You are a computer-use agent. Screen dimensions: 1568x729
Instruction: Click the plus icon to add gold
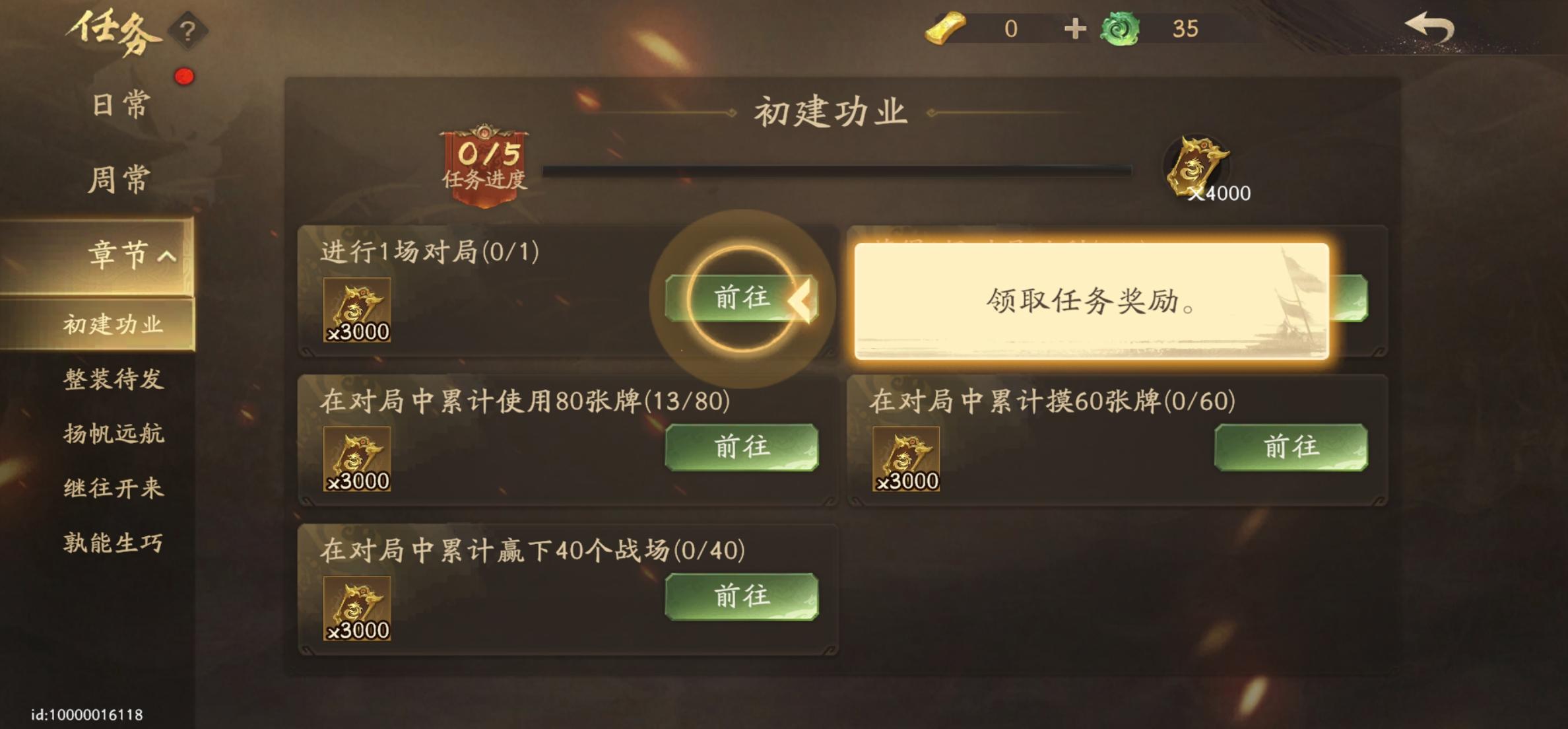(x=1075, y=28)
